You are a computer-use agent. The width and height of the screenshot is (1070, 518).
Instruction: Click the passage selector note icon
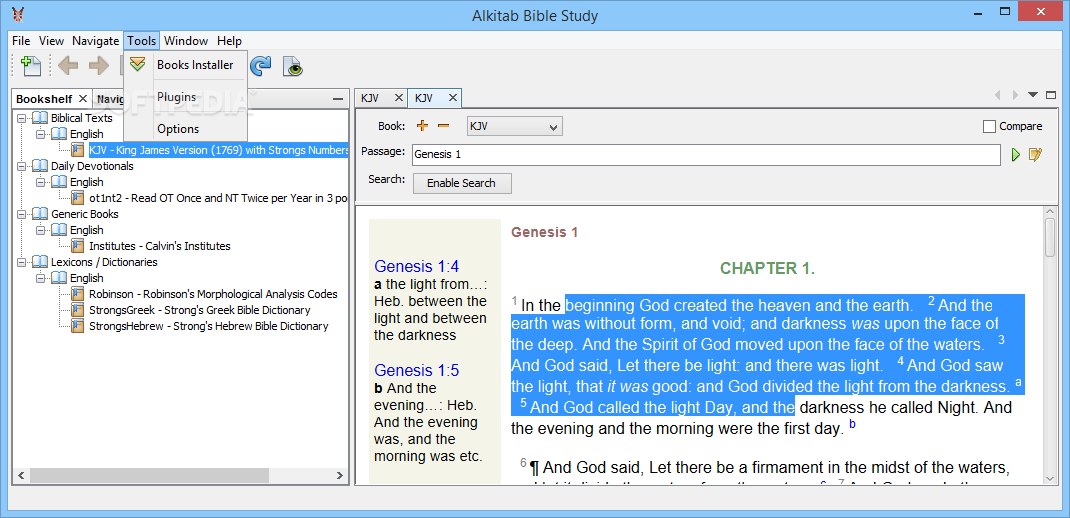(1036, 155)
